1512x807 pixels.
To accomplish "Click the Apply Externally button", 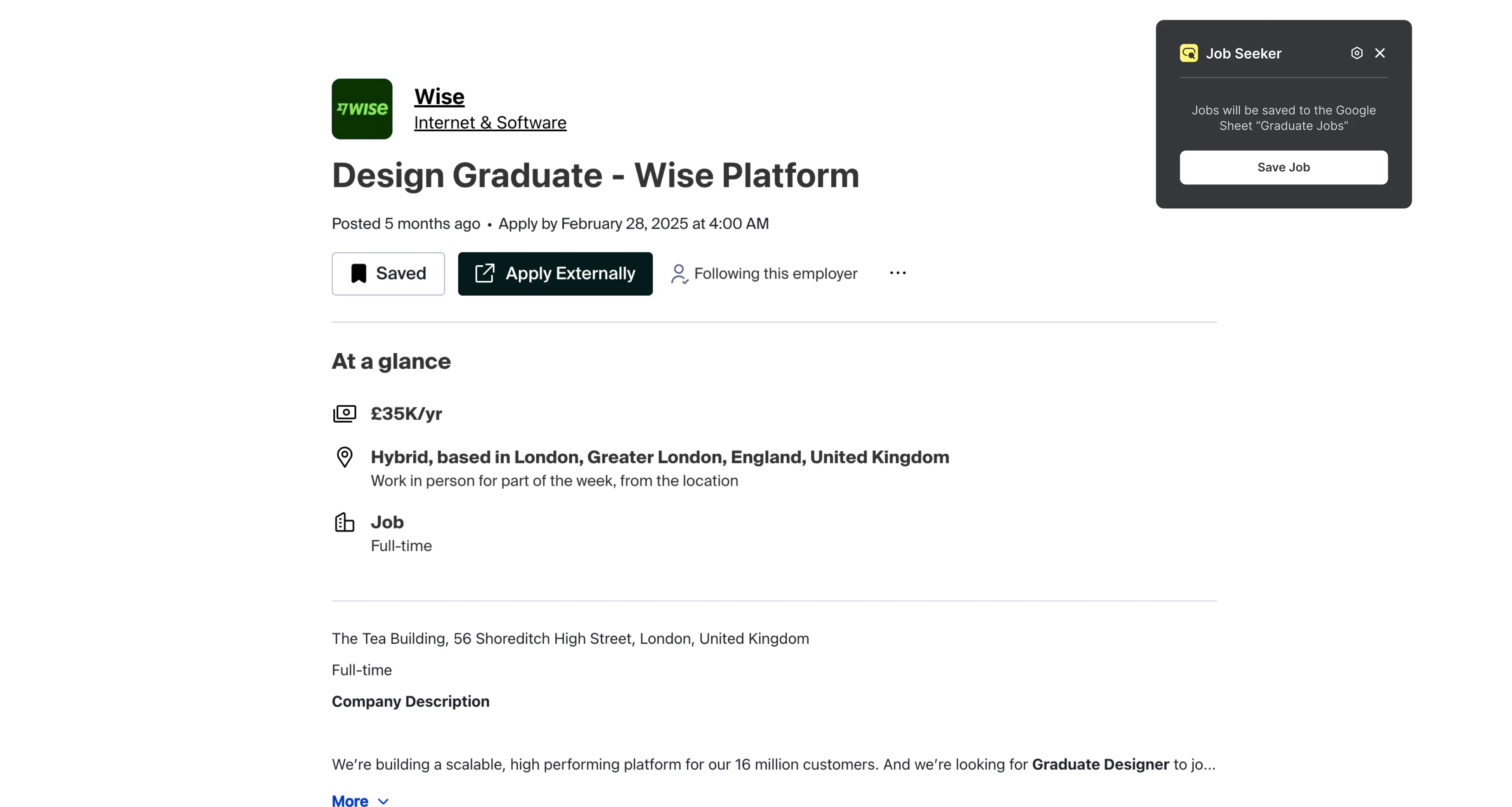I will (555, 274).
